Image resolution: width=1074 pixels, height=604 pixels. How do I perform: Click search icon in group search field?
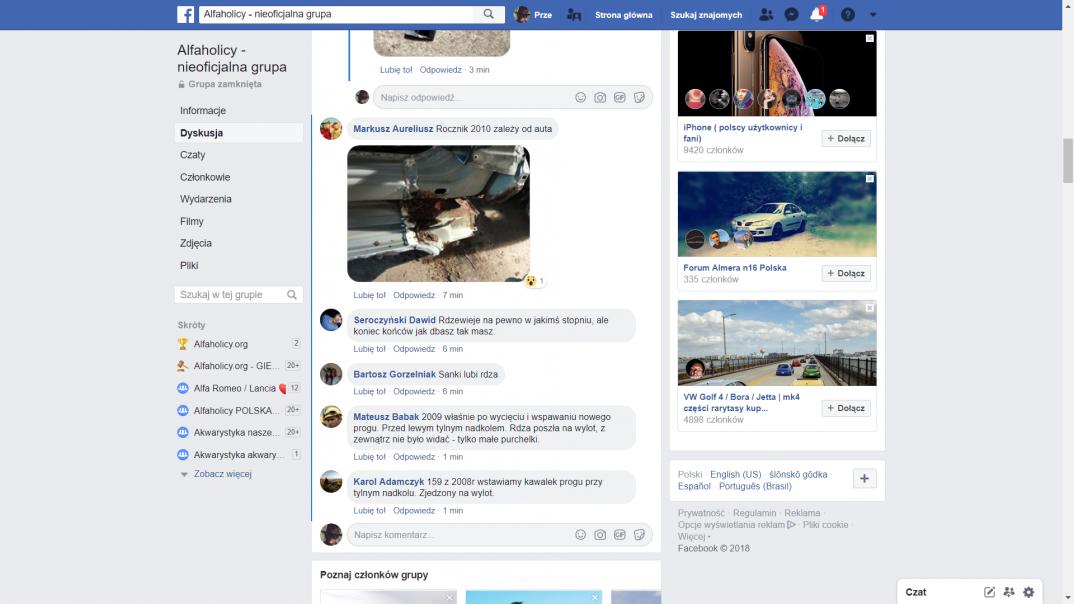coord(292,294)
